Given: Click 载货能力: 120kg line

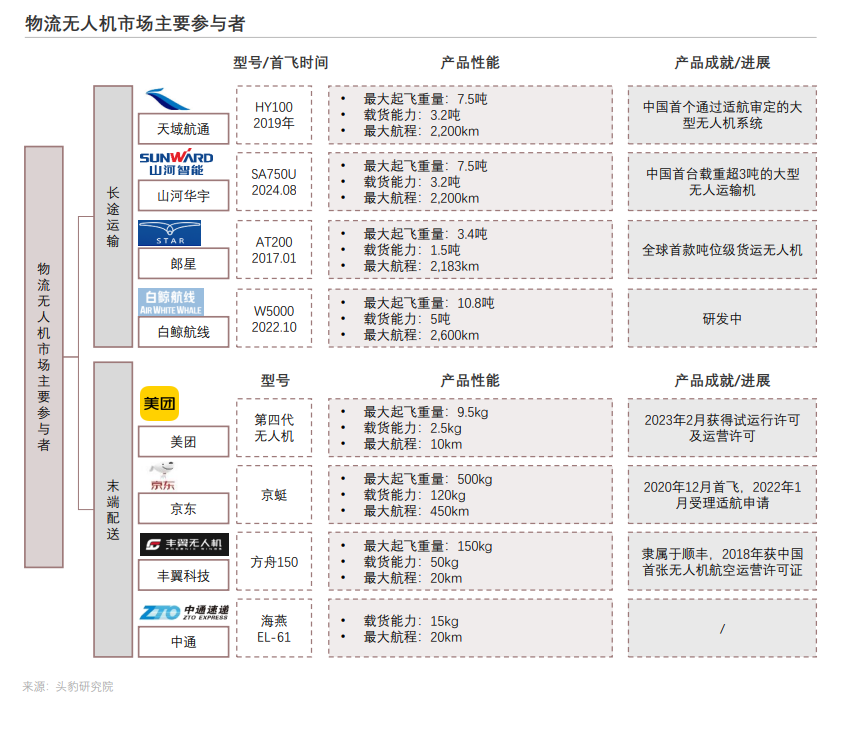Looking at the screenshot, I should (415, 495).
